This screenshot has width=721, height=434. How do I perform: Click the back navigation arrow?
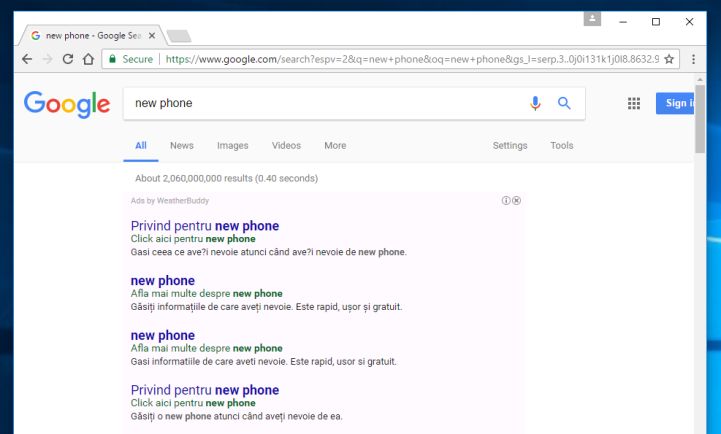tap(27, 60)
